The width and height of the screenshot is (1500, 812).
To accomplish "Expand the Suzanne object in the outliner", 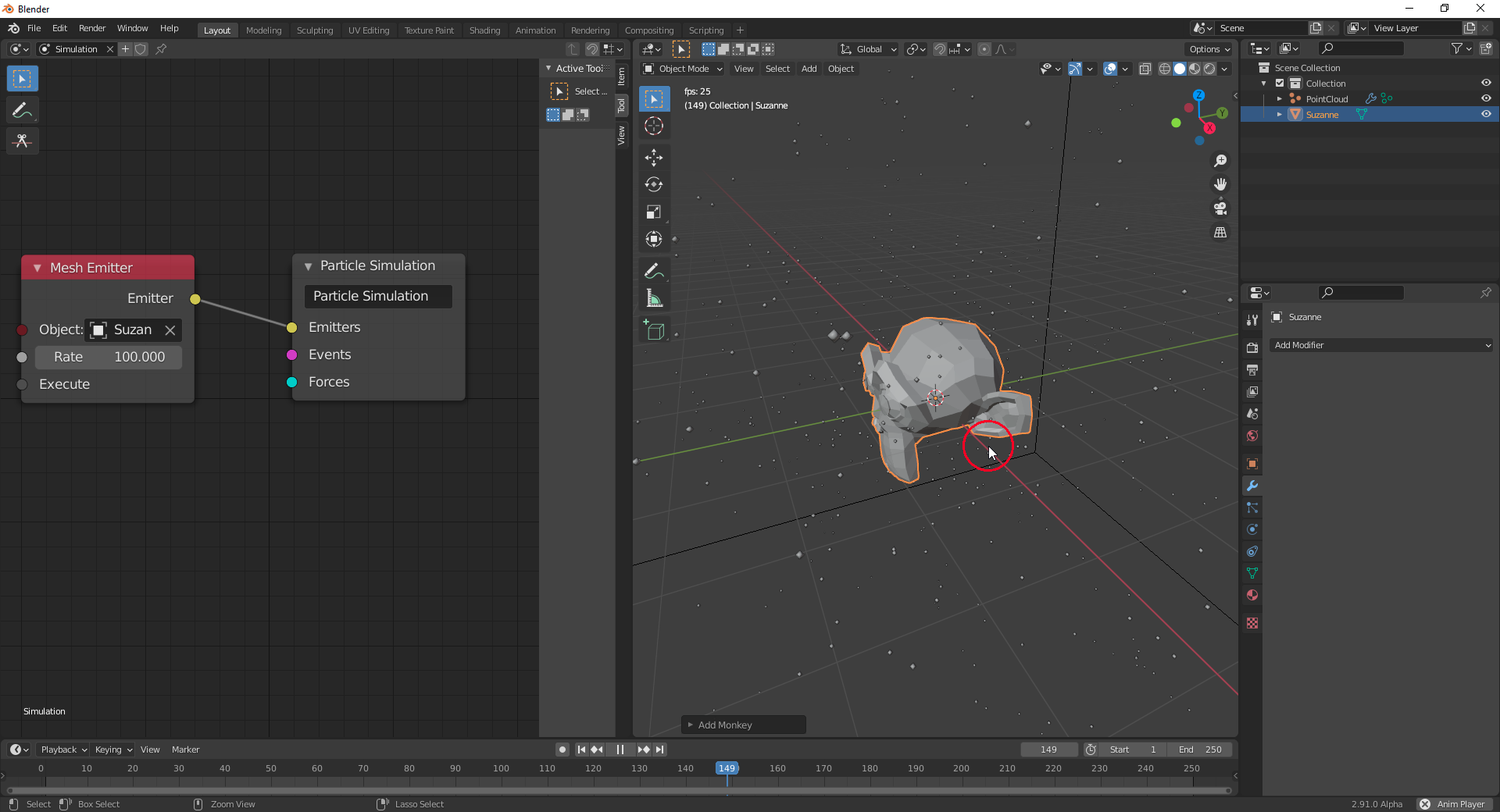I will 1279,114.
